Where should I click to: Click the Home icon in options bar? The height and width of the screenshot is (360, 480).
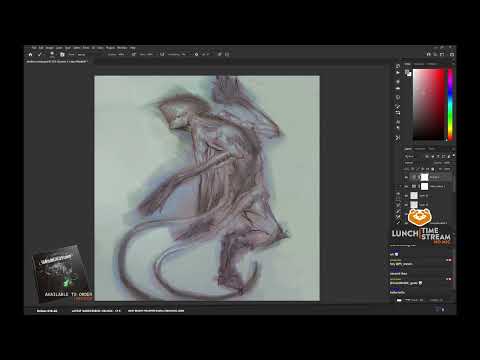pyautogui.click(x=31, y=54)
